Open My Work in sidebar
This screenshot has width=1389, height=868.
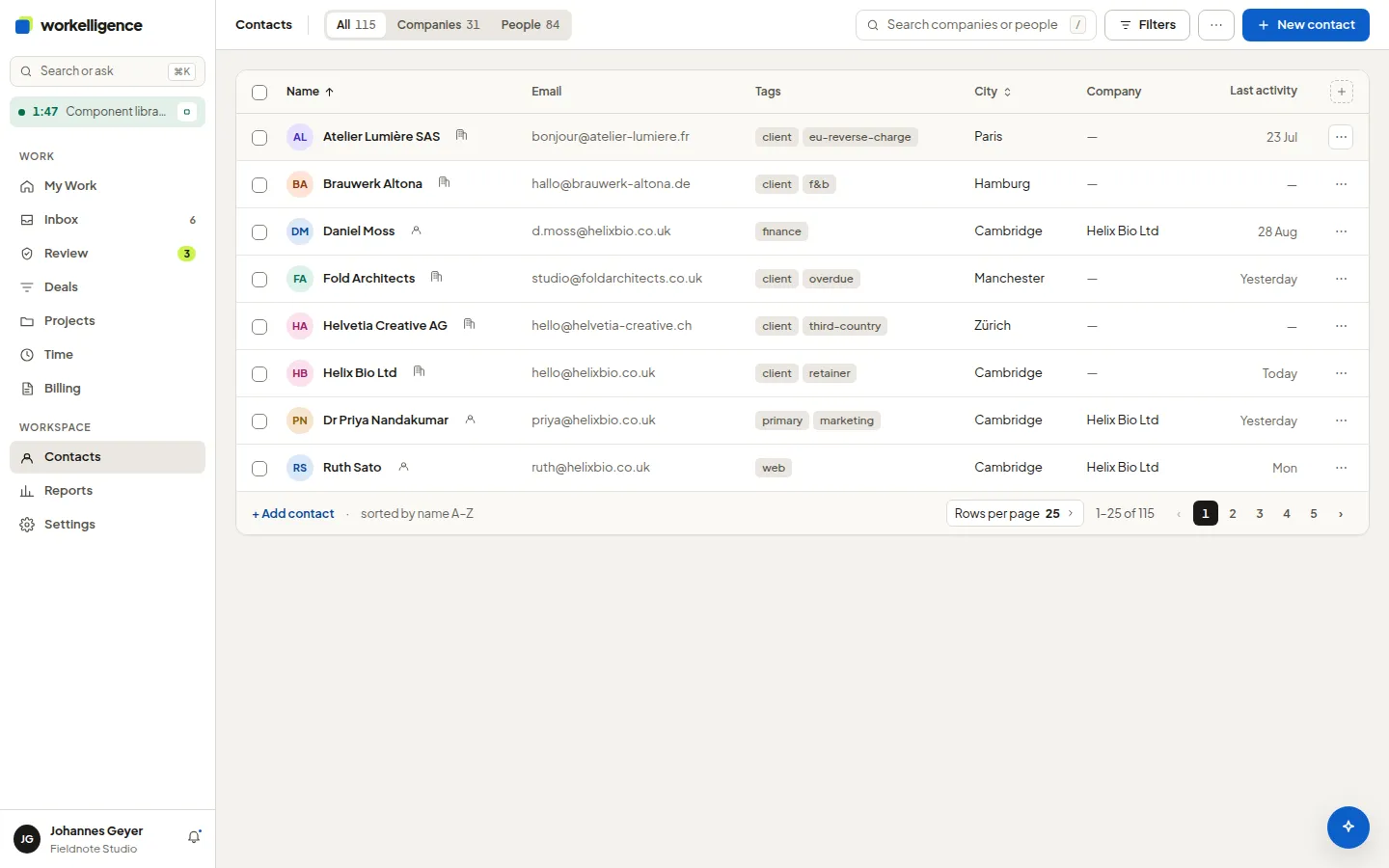(107, 186)
